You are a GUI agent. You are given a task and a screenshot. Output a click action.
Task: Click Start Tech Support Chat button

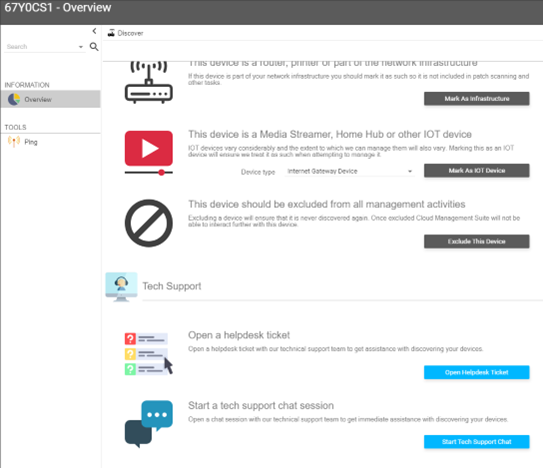[477, 442]
